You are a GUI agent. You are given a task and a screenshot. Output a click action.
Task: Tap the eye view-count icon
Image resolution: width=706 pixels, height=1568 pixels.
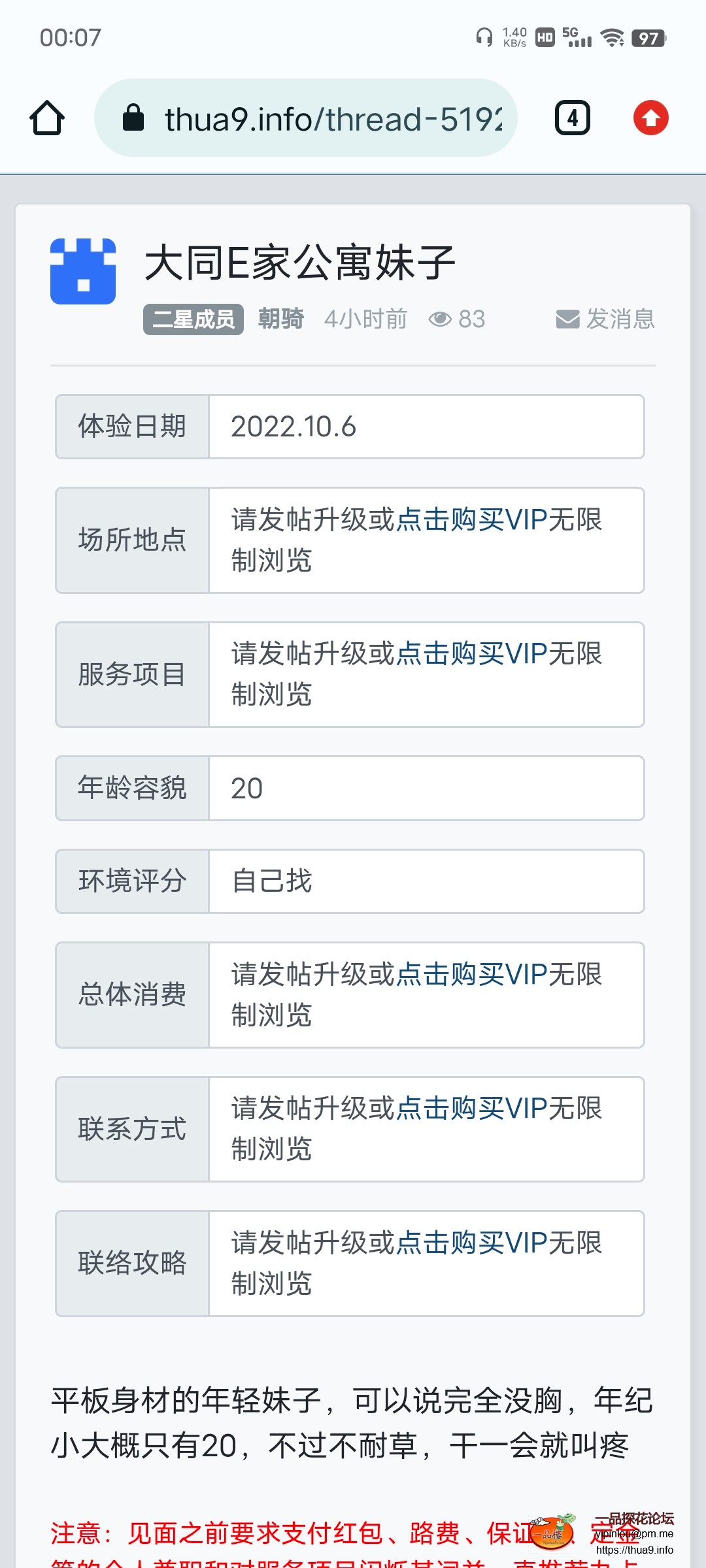440,319
